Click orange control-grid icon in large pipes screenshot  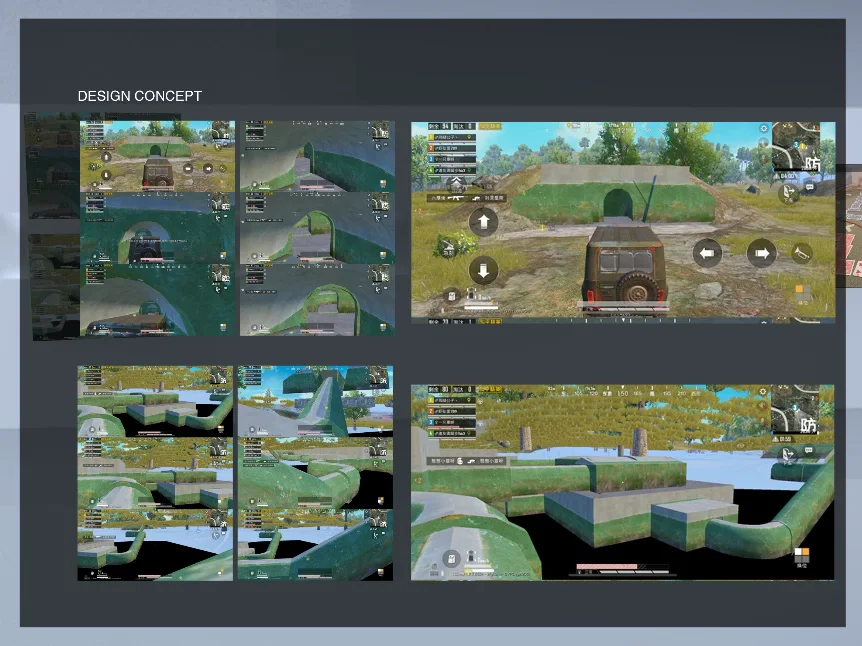[802, 555]
